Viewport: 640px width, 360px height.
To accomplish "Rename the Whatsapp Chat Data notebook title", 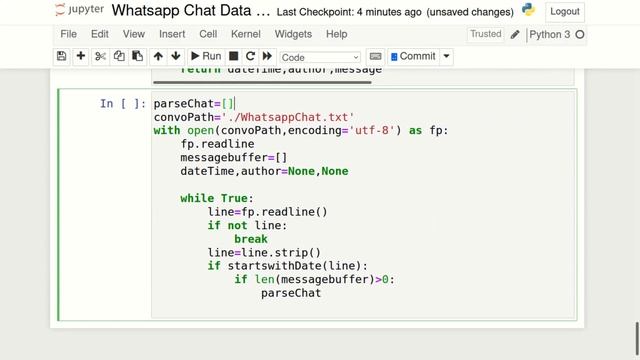I will 191,11.
